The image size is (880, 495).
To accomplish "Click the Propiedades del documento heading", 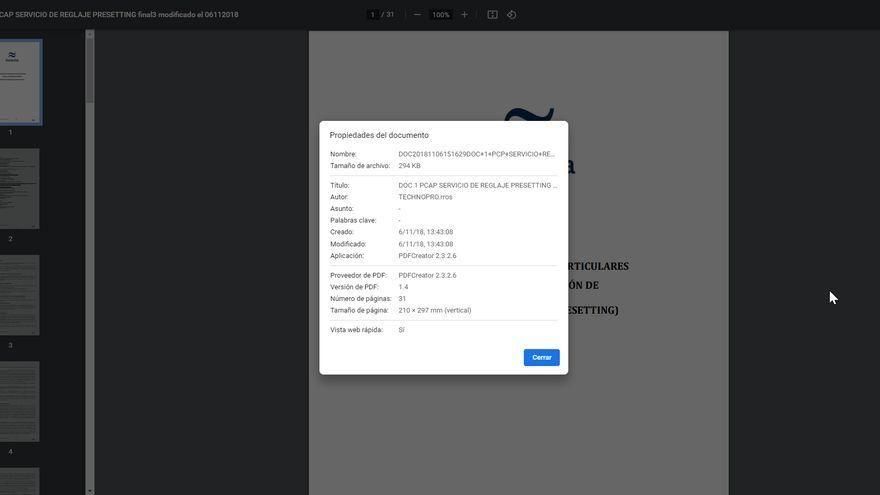I will pos(379,135).
